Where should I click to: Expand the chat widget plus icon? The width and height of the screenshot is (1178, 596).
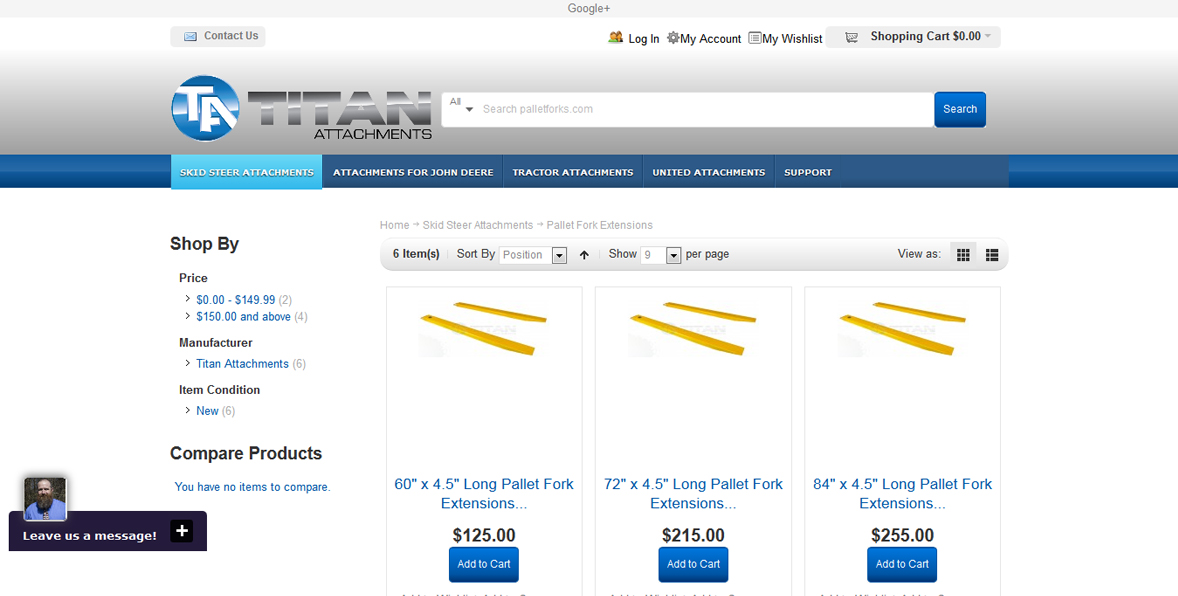(182, 531)
